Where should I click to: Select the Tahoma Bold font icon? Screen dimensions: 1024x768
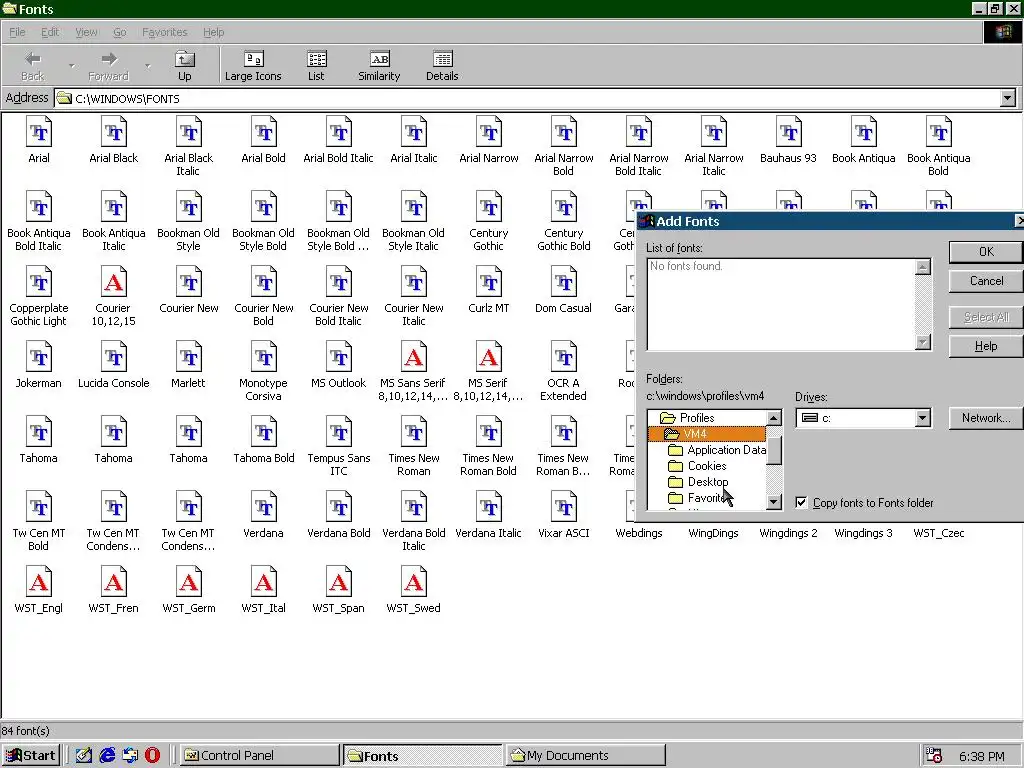[264, 432]
